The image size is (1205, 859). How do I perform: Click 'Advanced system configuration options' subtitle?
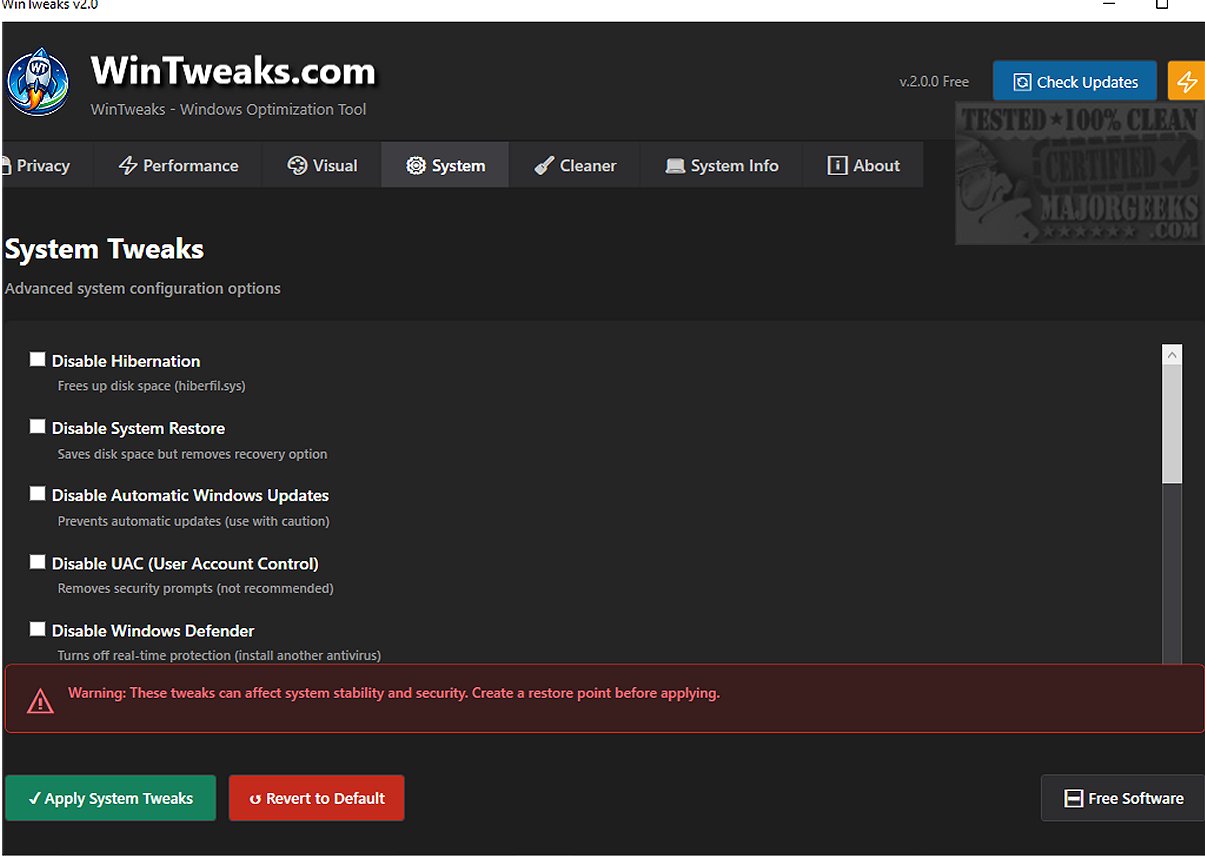click(x=143, y=288)
